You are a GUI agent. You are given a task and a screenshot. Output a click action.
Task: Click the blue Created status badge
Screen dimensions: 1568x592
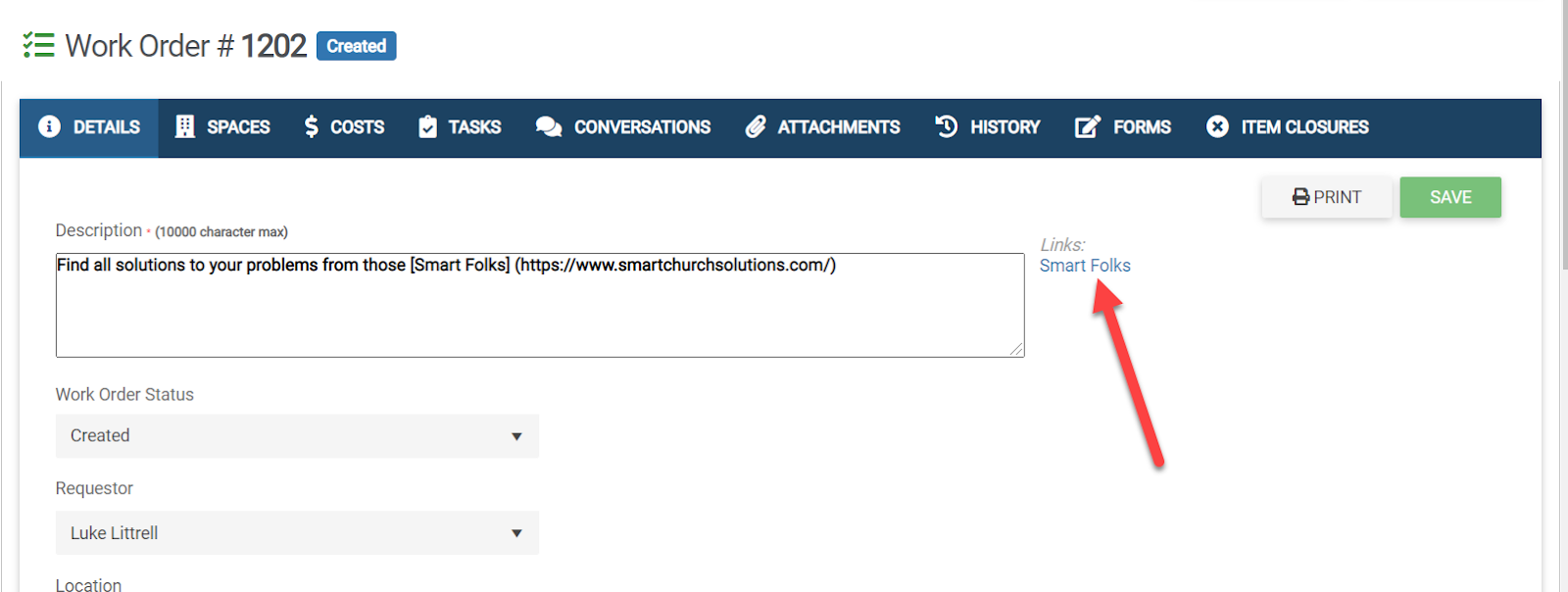356,46
